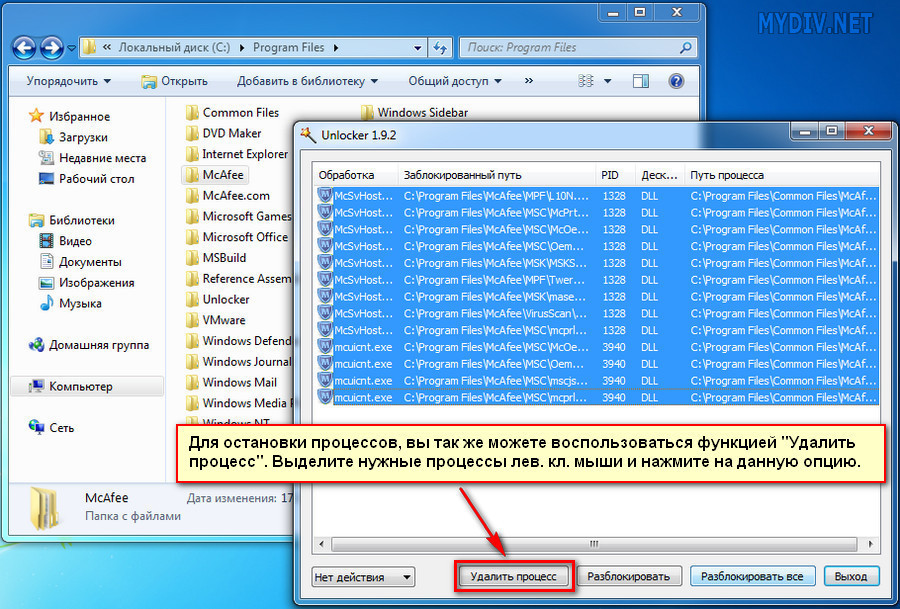Select Сеть in navigation pane
The image size is (900, 609).
pos(52,428)
